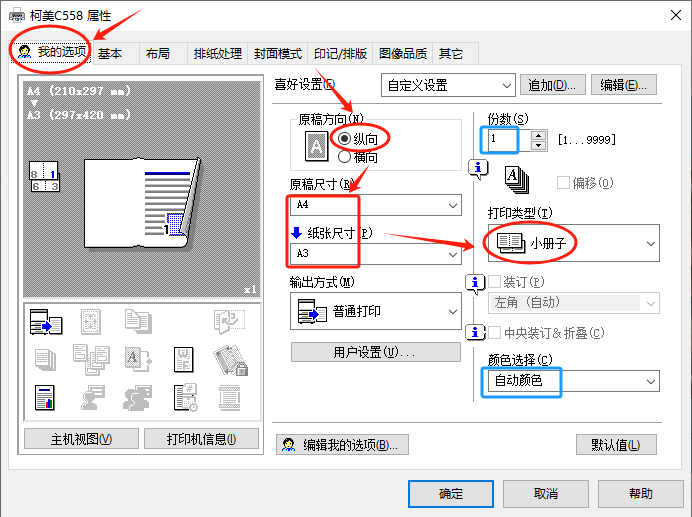
Task: Toggle the 偏移 offset checkbox
Action: [563, 183]
